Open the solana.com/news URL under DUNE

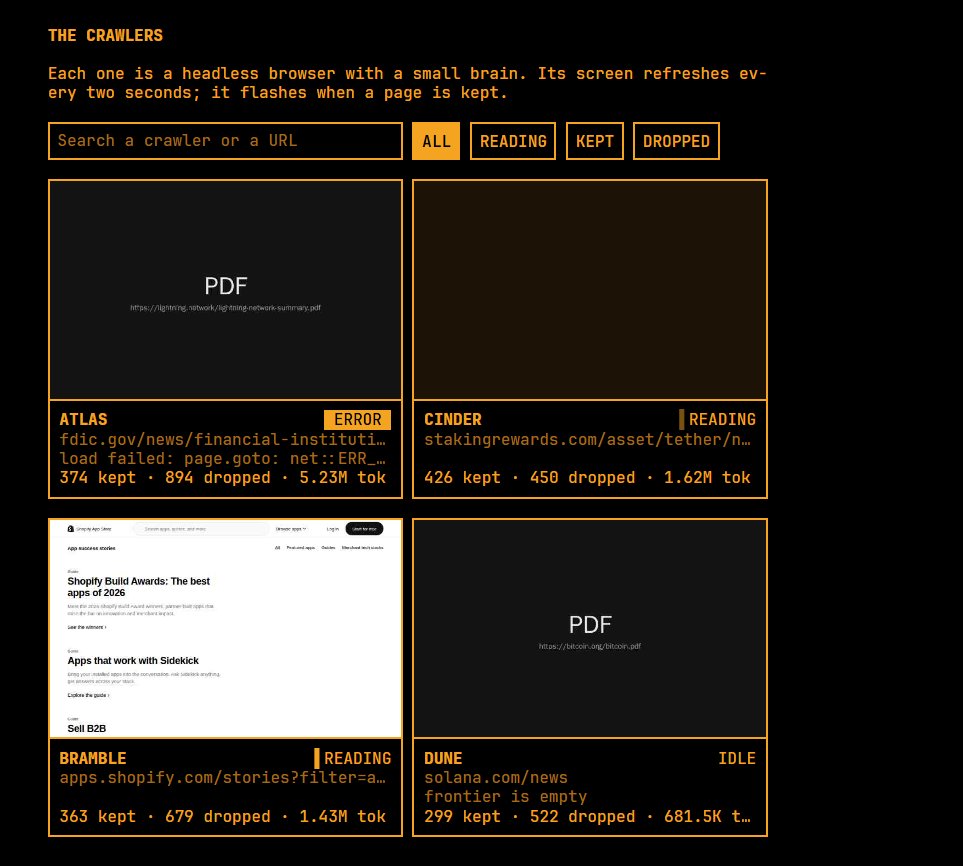click(x=496, y=778)
